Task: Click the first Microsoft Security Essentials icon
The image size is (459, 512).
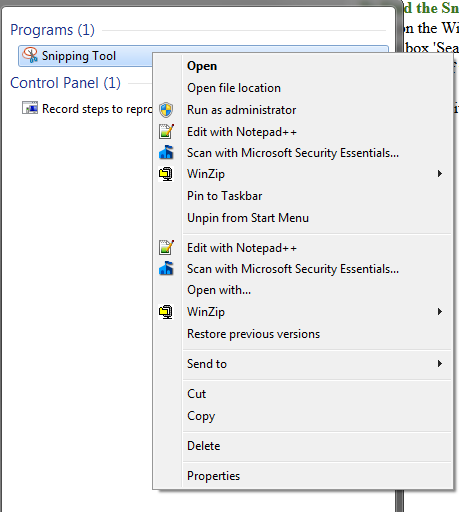Action: coord(166,152)
